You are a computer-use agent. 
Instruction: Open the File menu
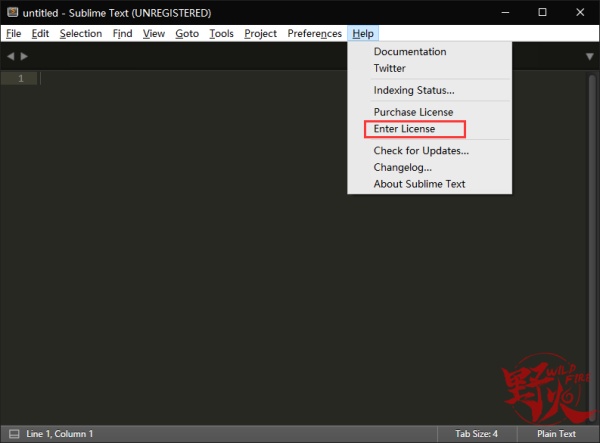(x=13, y=34)
